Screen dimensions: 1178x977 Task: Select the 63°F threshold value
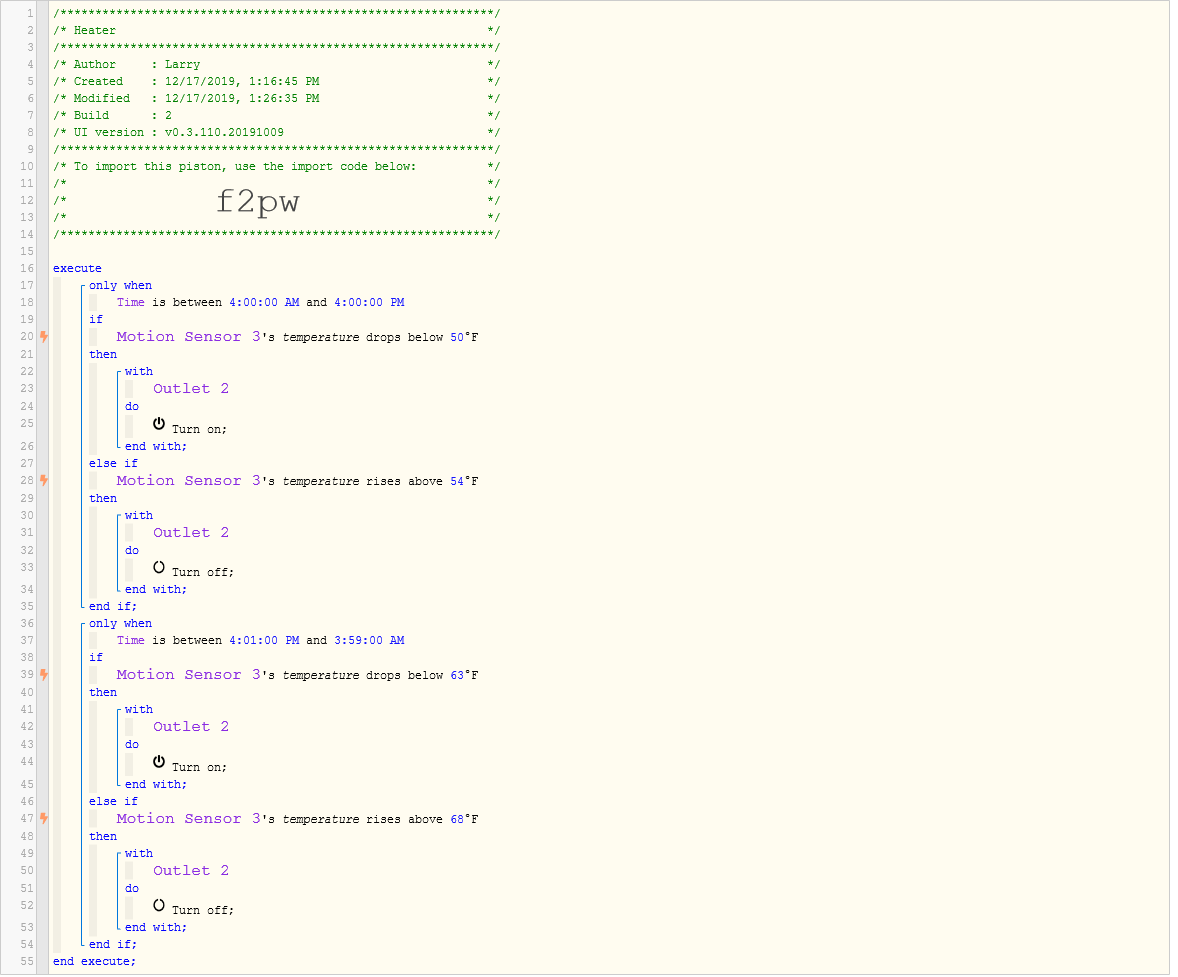(464, 675)
